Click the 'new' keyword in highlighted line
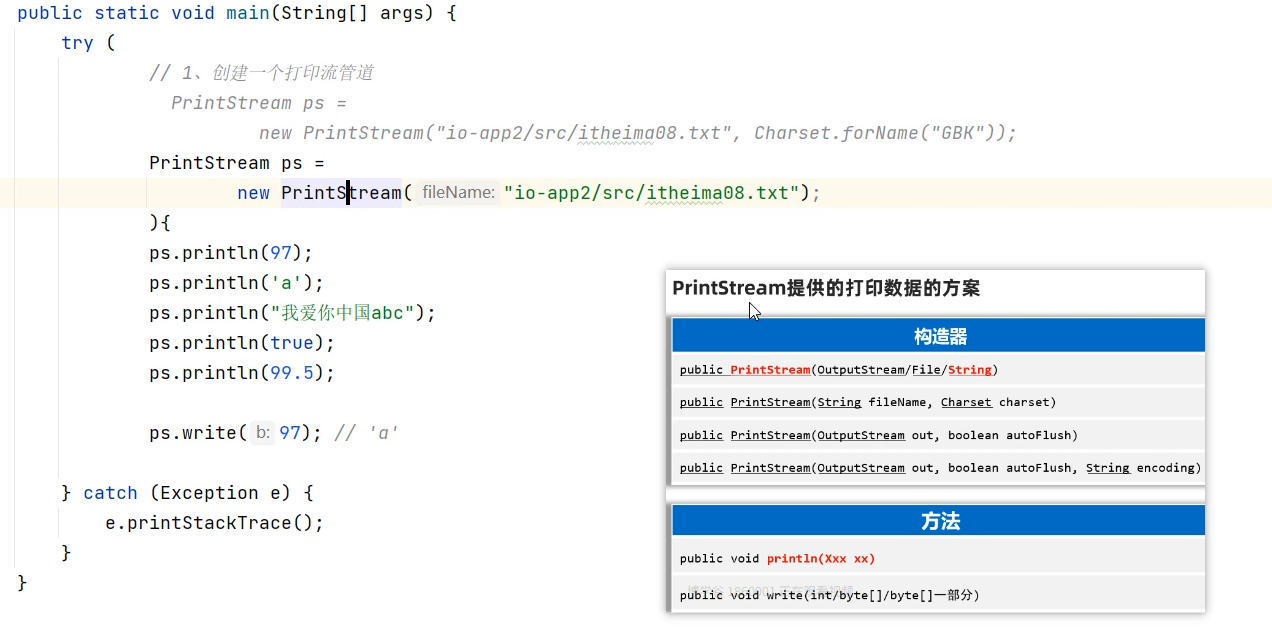Image resolution: width=1272 pixels, height=635 pixels. (253, 193)
